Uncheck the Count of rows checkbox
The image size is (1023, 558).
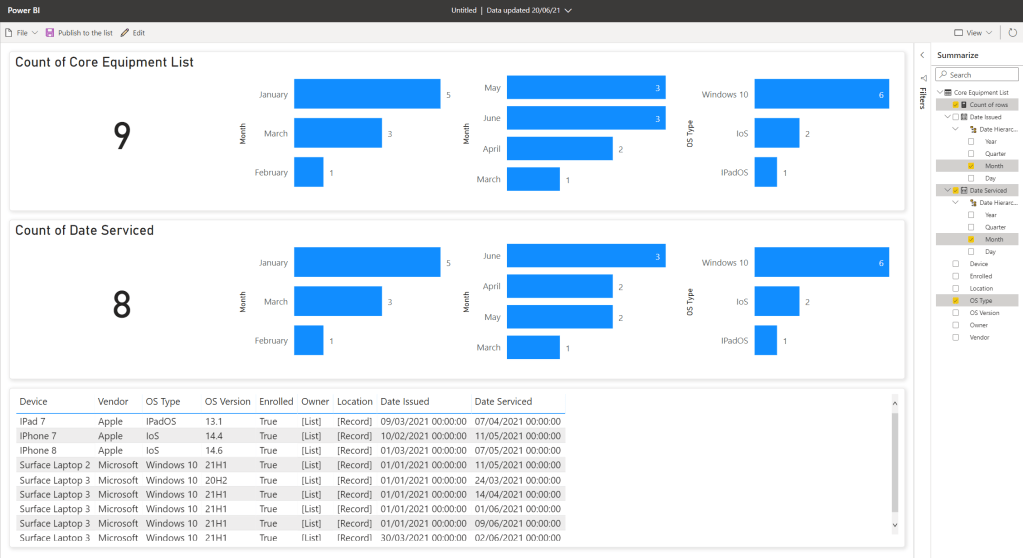(x=956, y=105)
